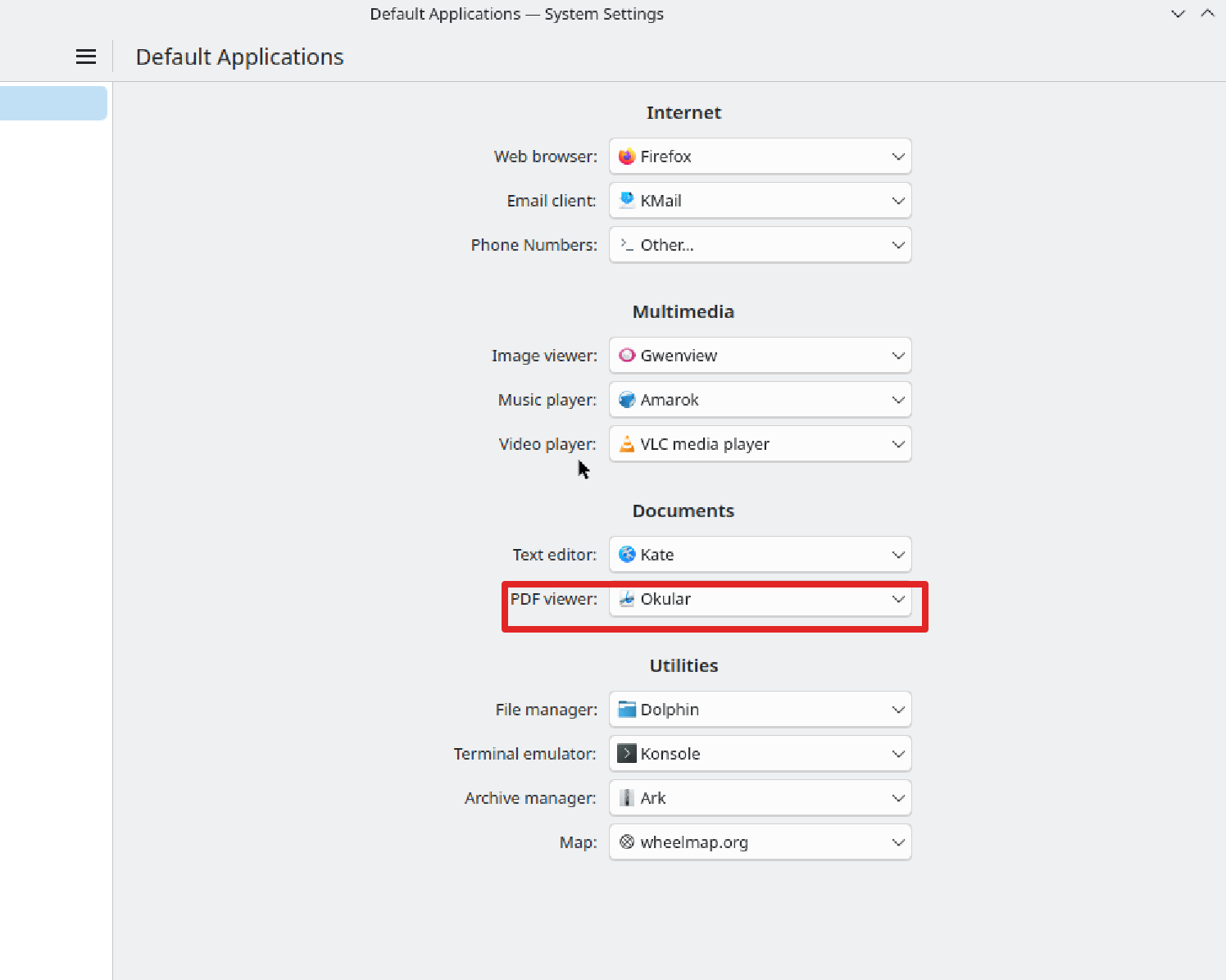Click the "KMail" text
Image resolution: width=1226 pixels, height=980 pixels.
click(661, 201)
